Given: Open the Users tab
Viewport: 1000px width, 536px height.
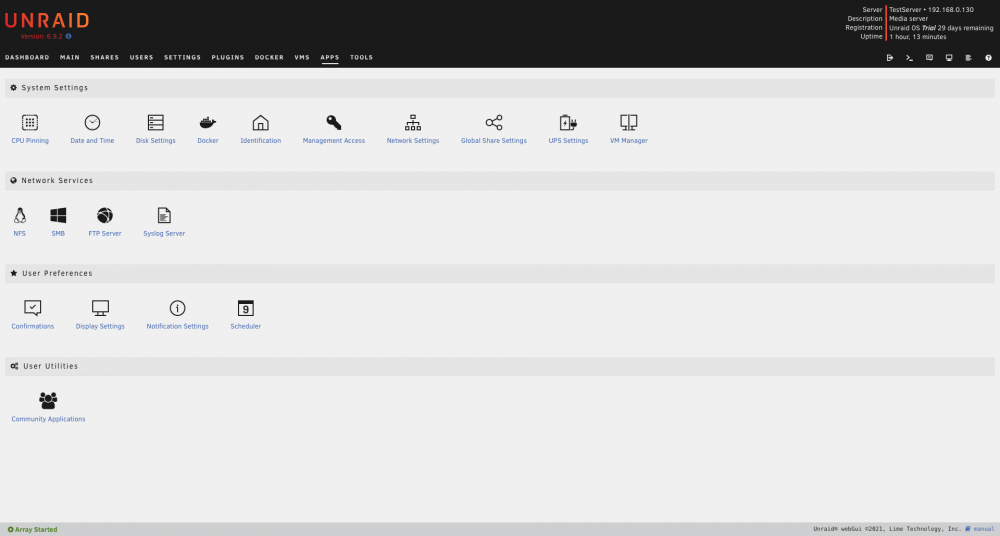Looking at the screenshot, I should [142, 57].
